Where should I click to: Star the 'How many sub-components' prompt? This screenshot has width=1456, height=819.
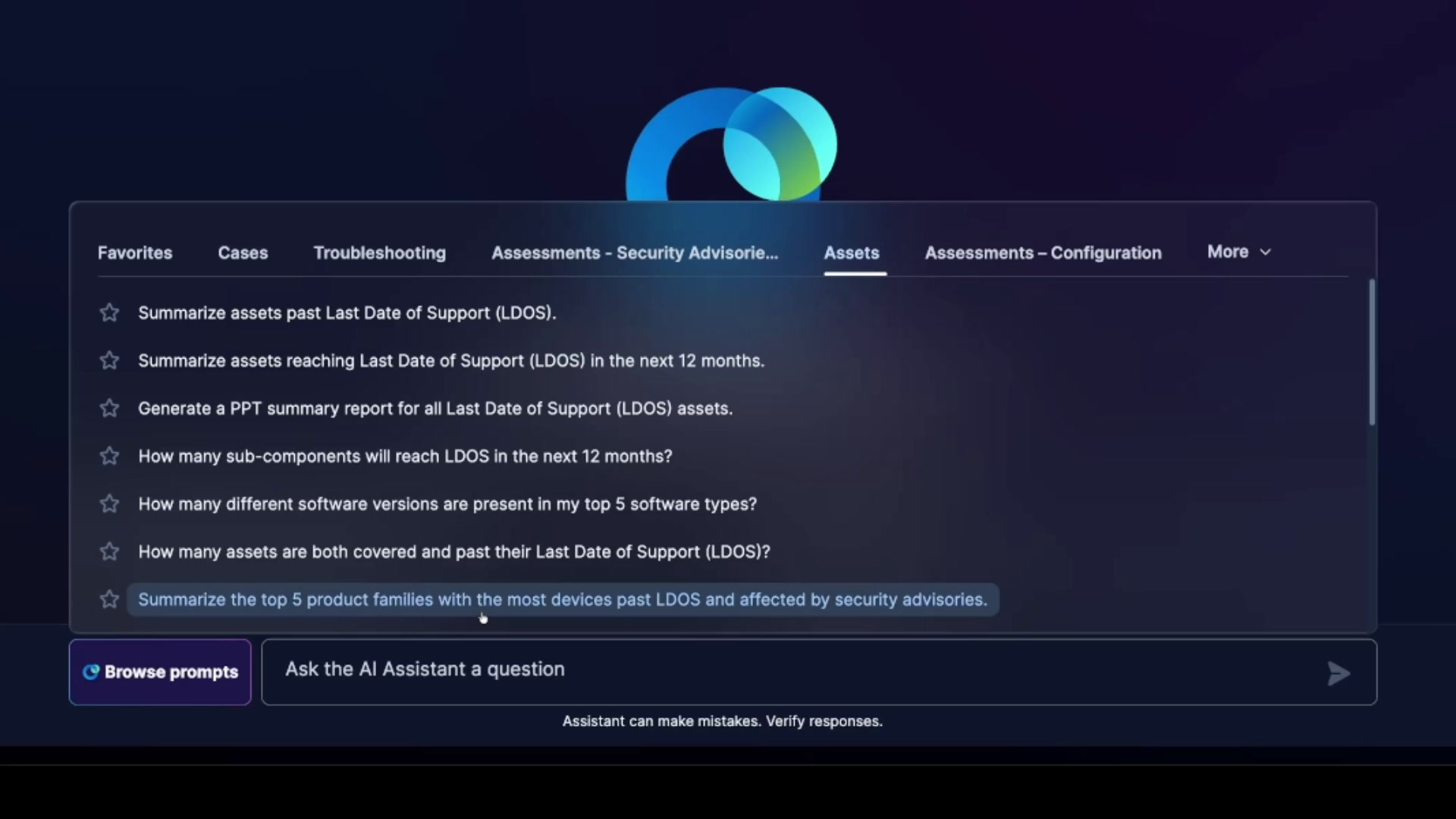tap(109, 456)
